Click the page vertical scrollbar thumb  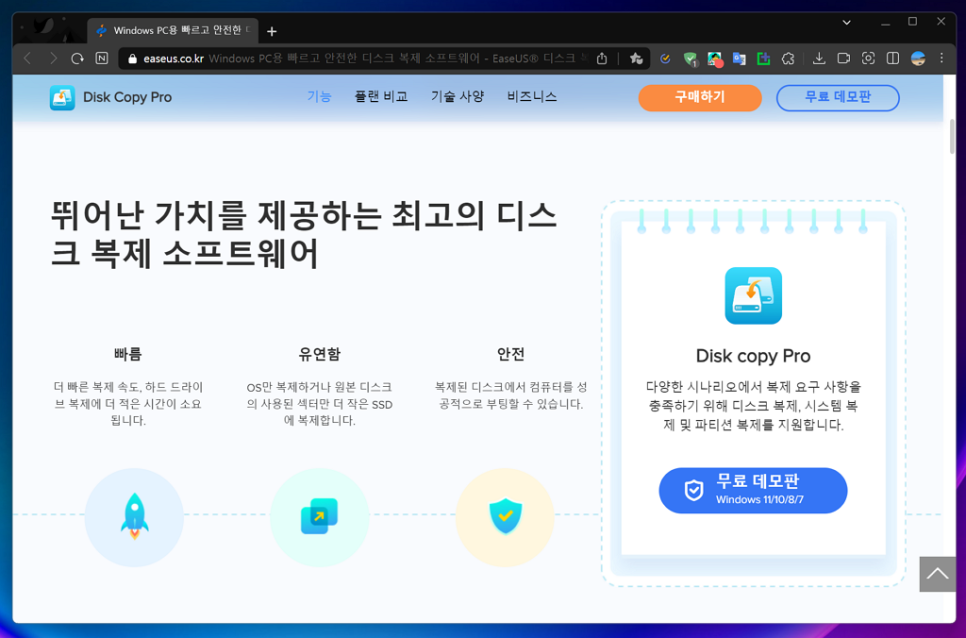coord(952,135)
